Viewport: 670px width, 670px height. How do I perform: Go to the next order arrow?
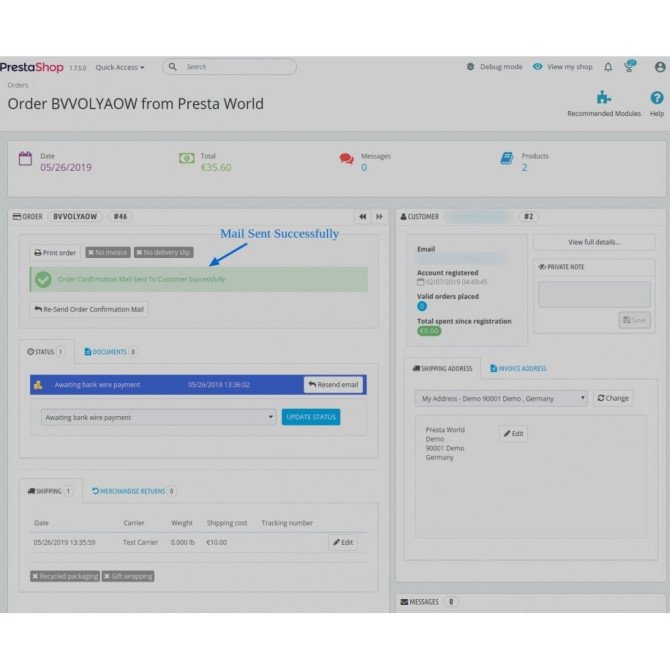pos(379,217)
